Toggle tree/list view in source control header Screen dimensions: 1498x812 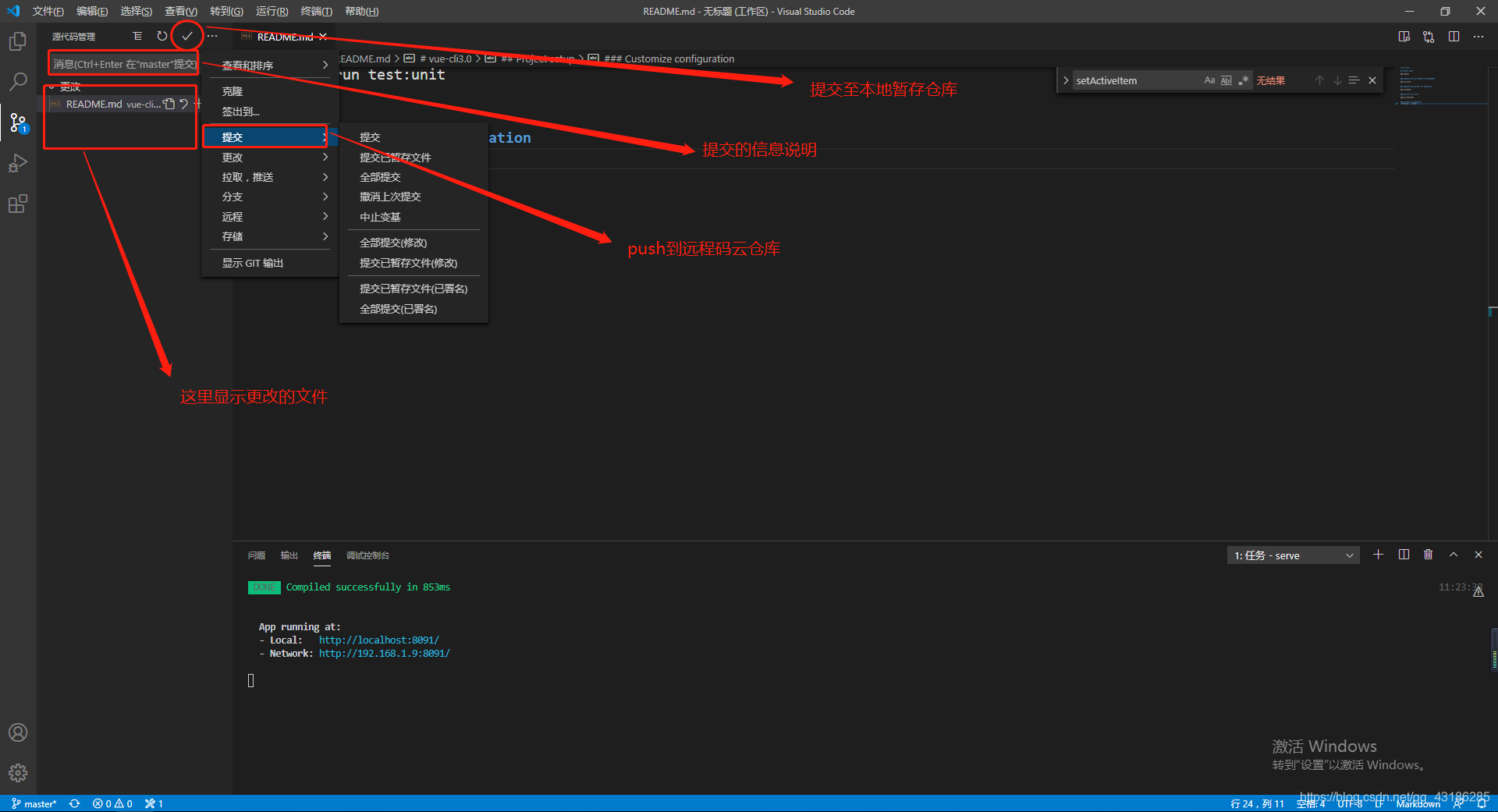[x=137, y=37]
